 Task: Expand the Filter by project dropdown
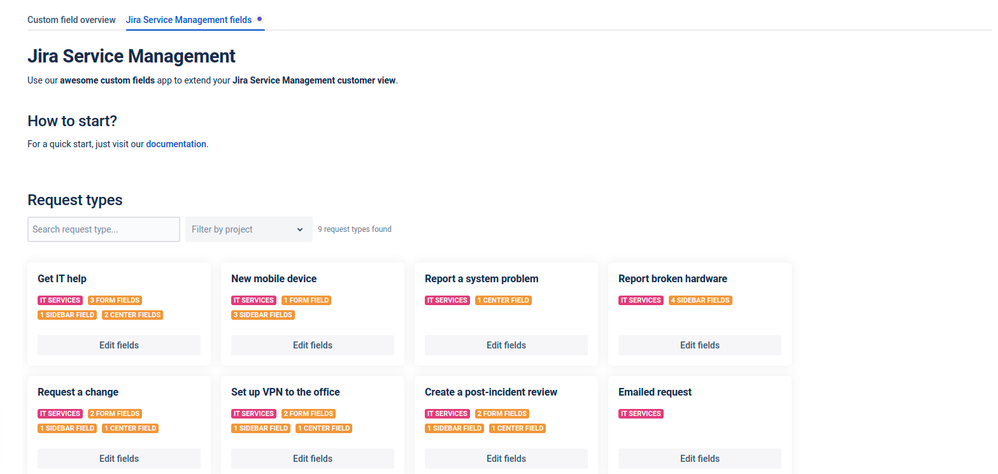249,229
